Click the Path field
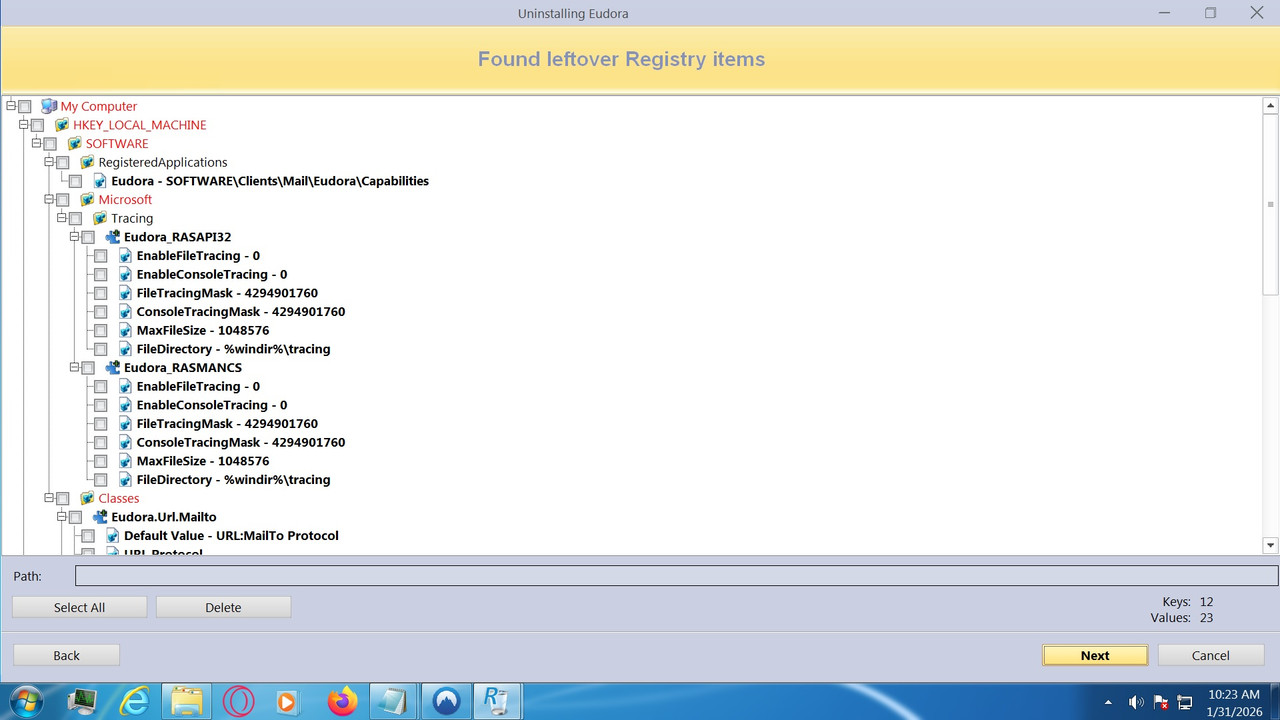Viewport: 1280px width, 720px height. click(676, 576)
